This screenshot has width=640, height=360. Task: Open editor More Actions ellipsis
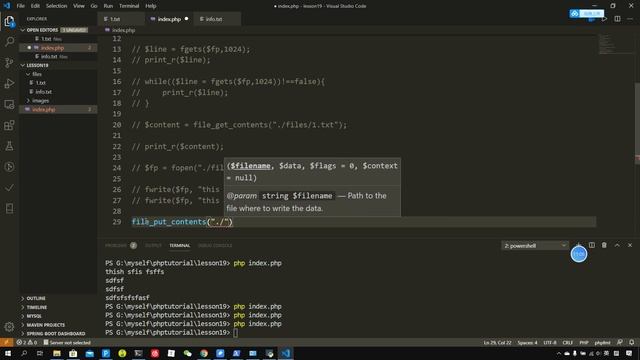coord(630,19)
